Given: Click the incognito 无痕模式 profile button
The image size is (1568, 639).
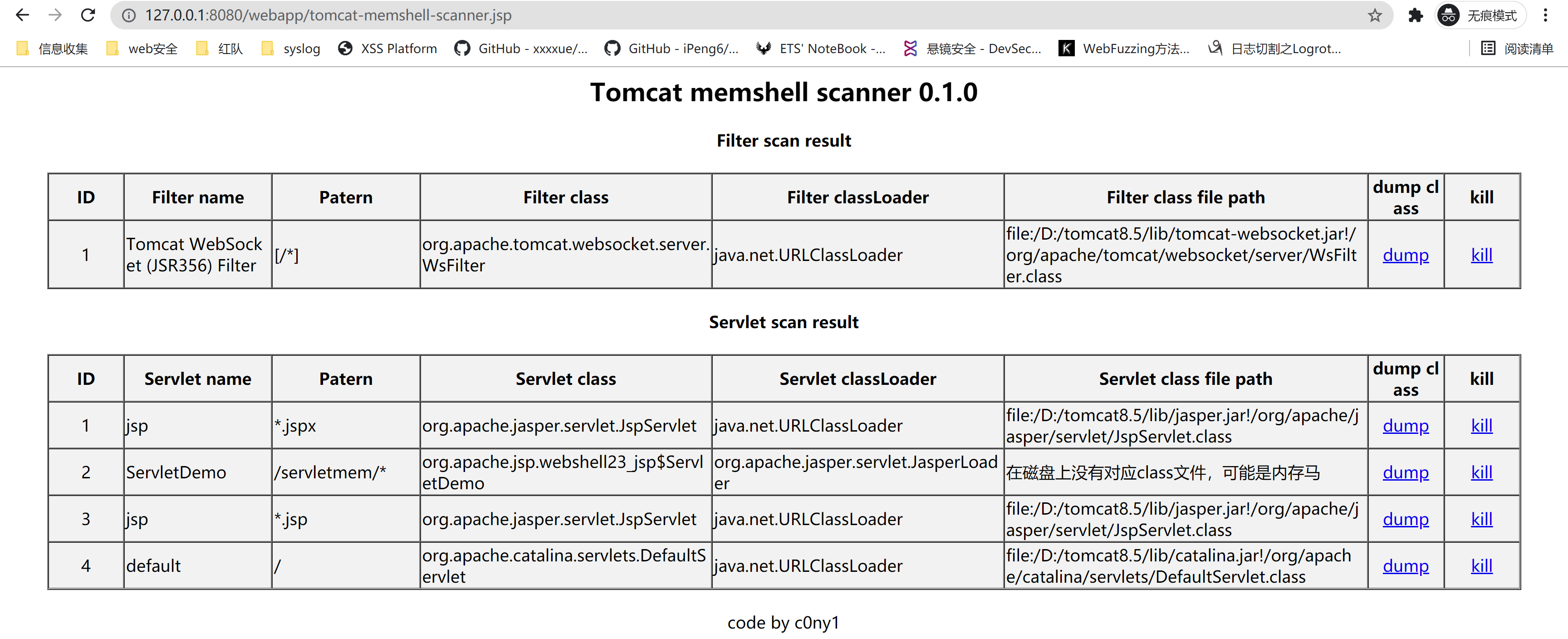Looking at the screenshot, I should (x=1480, y=15).
